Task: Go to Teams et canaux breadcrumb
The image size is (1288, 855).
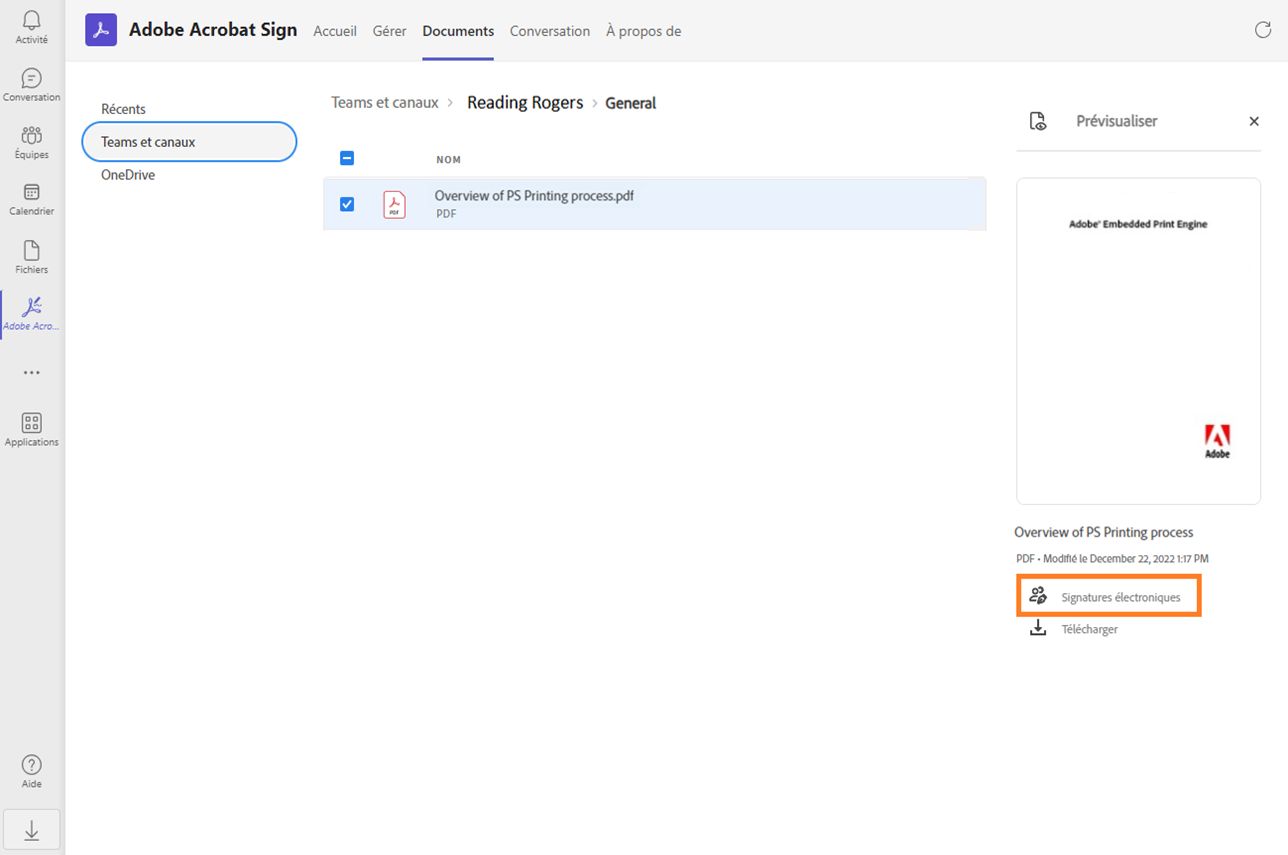Action: point(385,103)
